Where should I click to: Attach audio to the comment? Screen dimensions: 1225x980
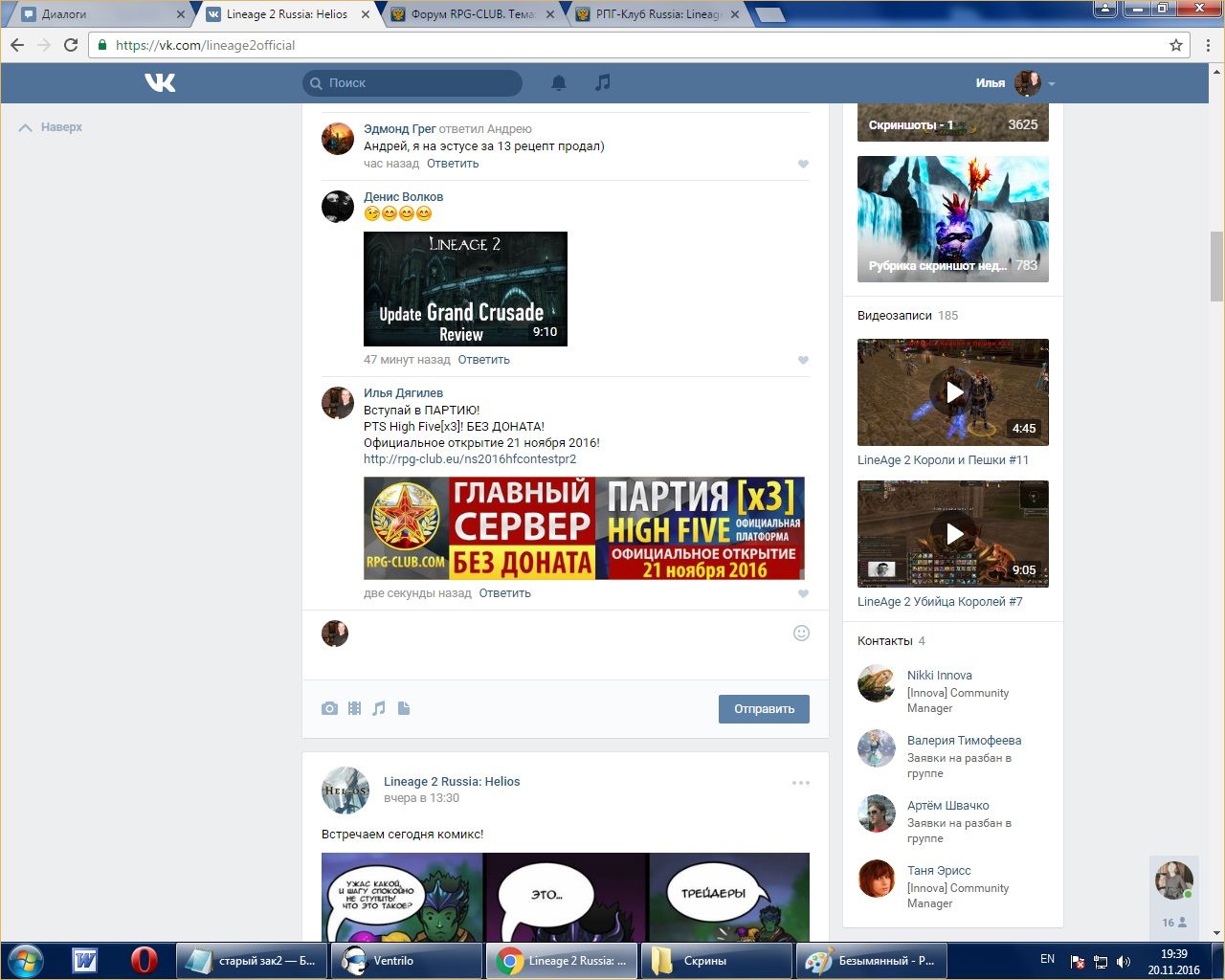pyautogui.click(x=379, y=708)
